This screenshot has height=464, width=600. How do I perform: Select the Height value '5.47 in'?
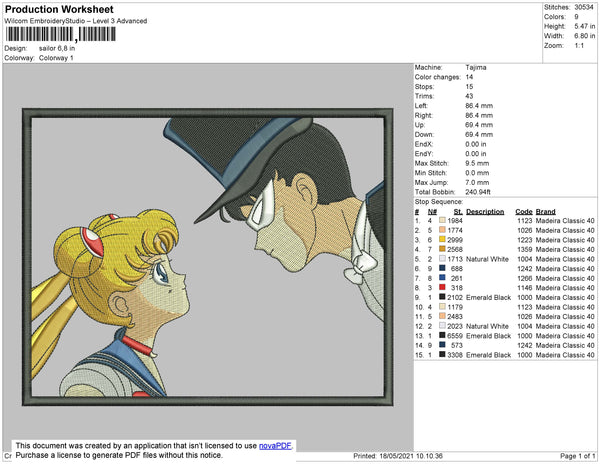pos(584,26)
